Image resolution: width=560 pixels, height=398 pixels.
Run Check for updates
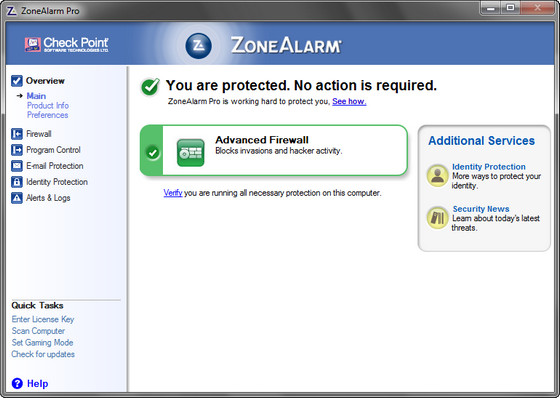pos(43,354)
